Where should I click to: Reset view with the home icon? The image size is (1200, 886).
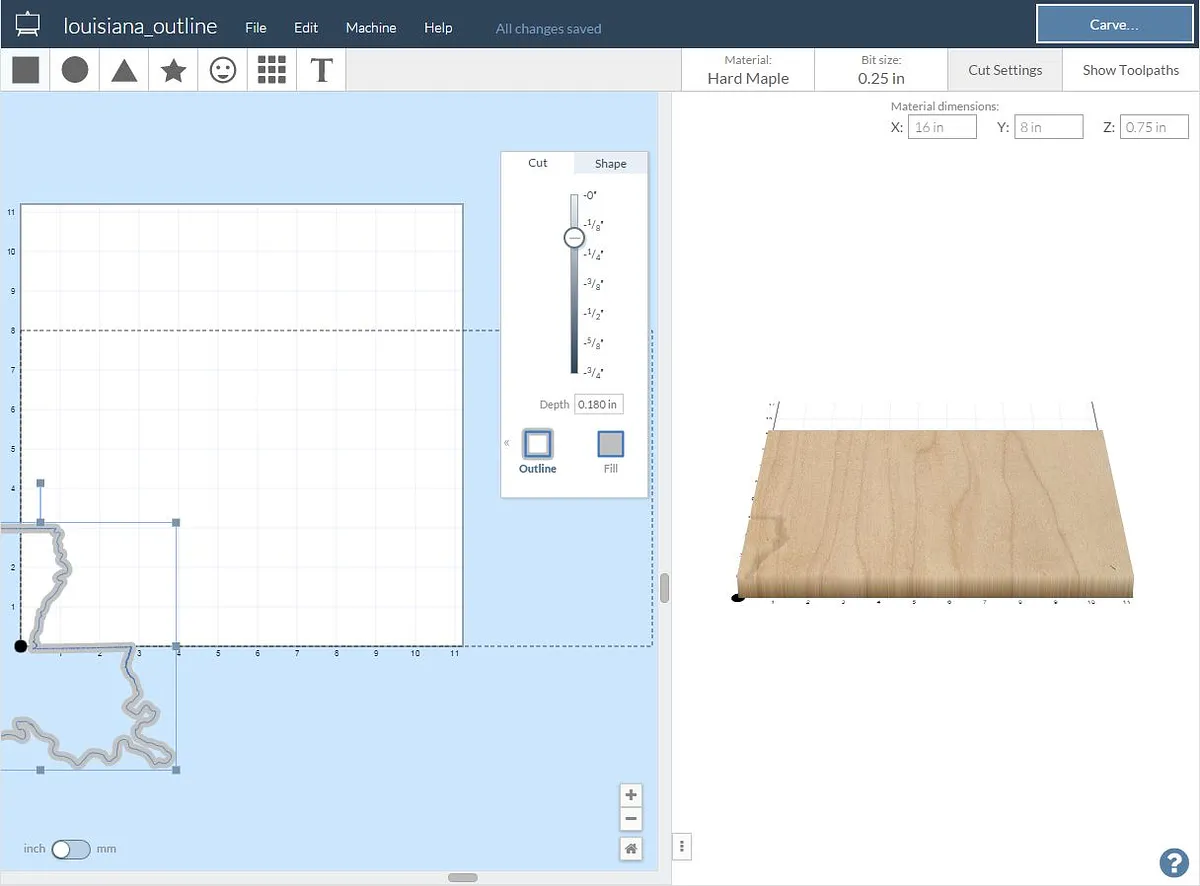coord(631,848)
